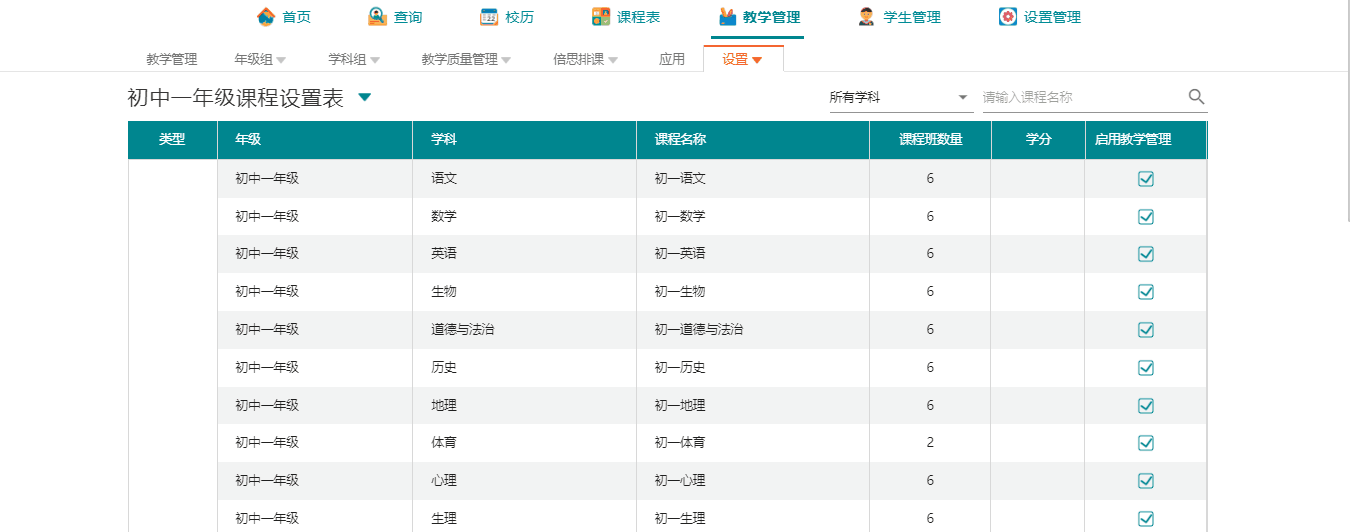Select the 初一生理 course name cell

(753, 517)
